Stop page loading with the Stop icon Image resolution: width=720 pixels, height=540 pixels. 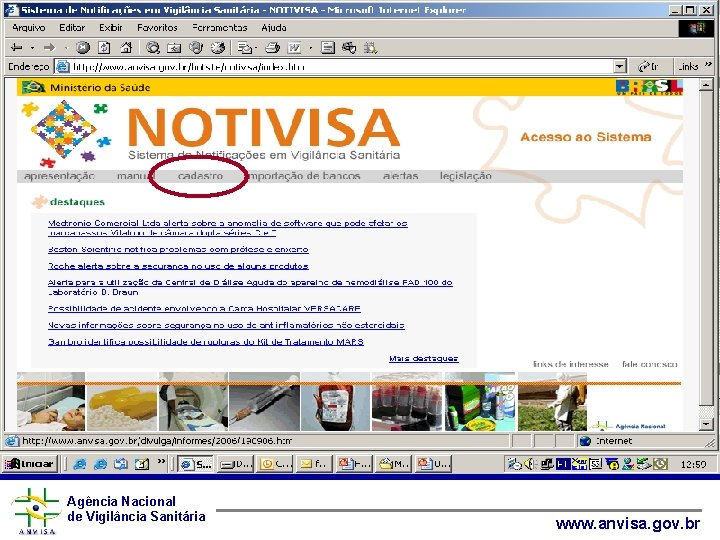(83, 47)
